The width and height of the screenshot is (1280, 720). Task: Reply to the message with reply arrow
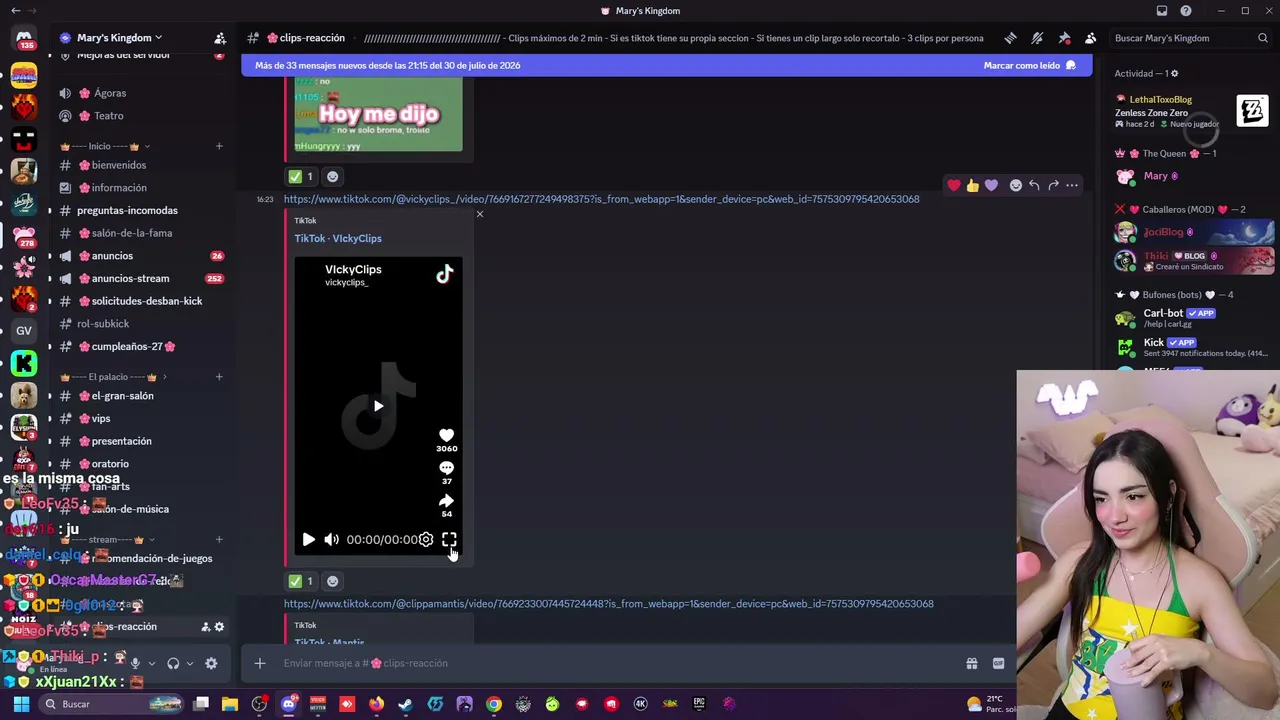pyautogui.click(x=1034, y=185)
